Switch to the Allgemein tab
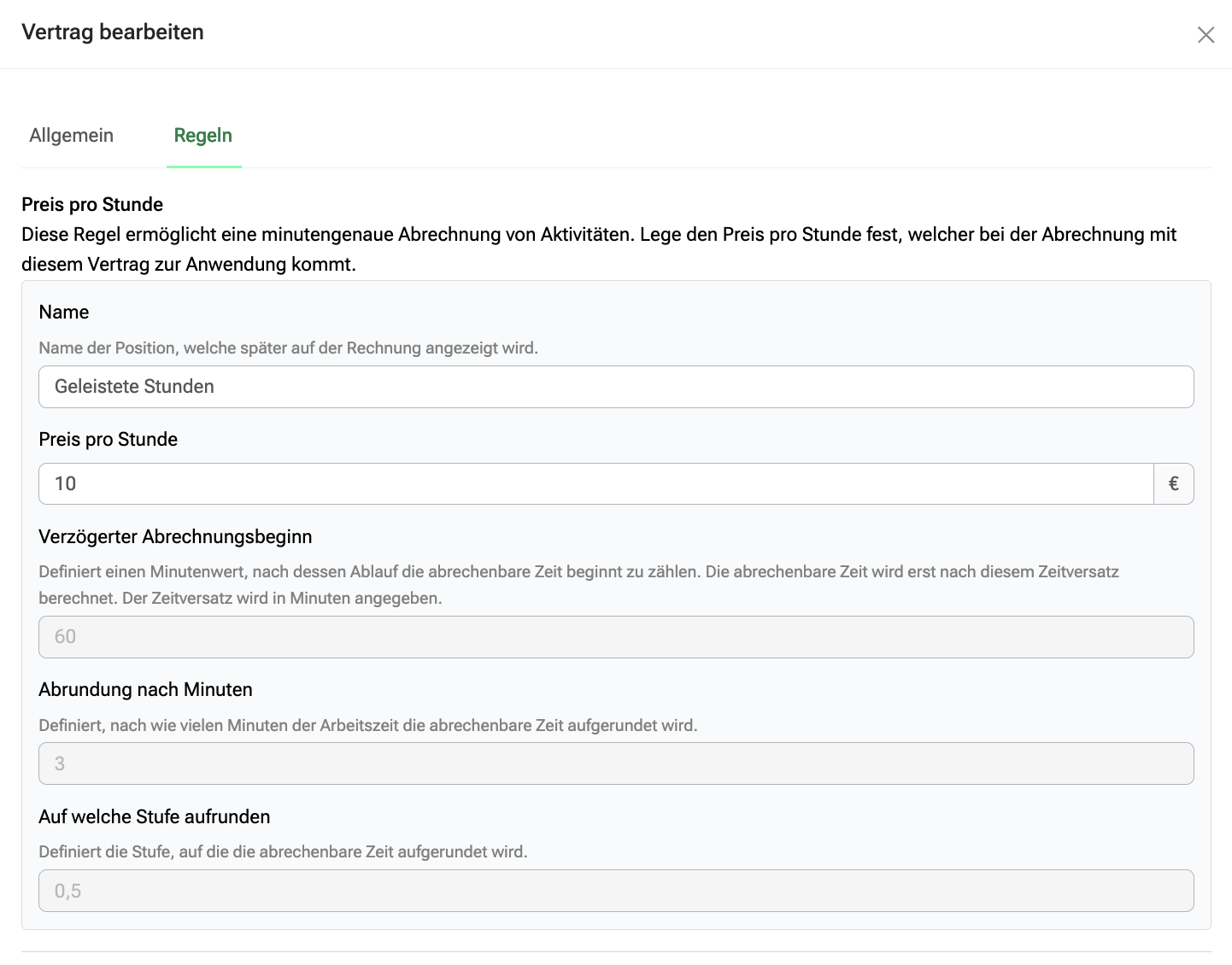This screenshot has width=1232, height=965. [72, 136]
